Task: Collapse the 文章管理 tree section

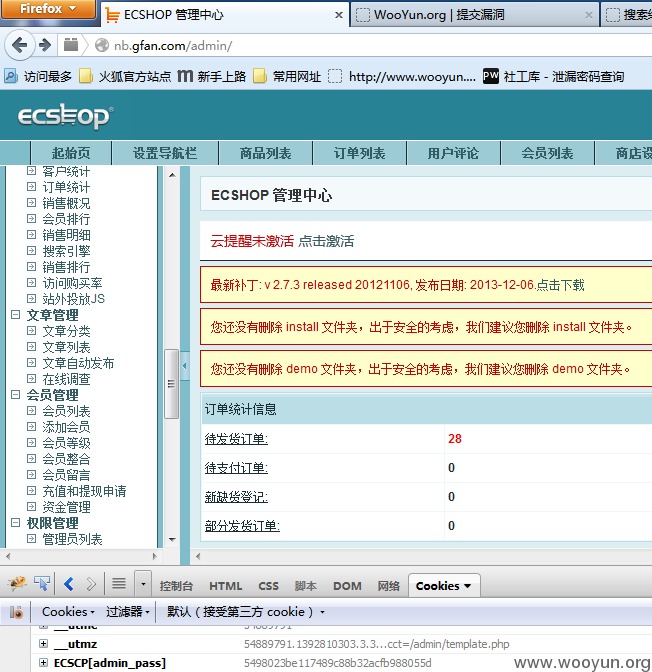Action: (15, 315)
